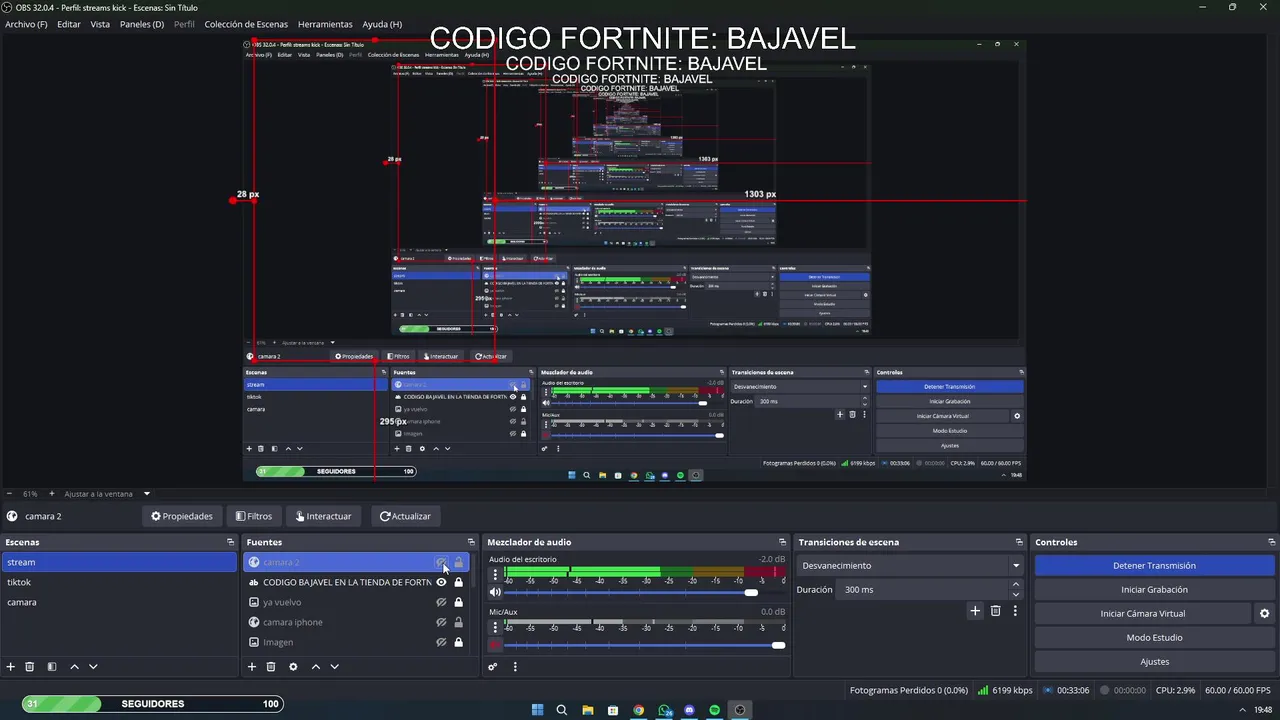The image size is (1280, 720).
Task: Show the Imagen source
Action: pos(441,642)
